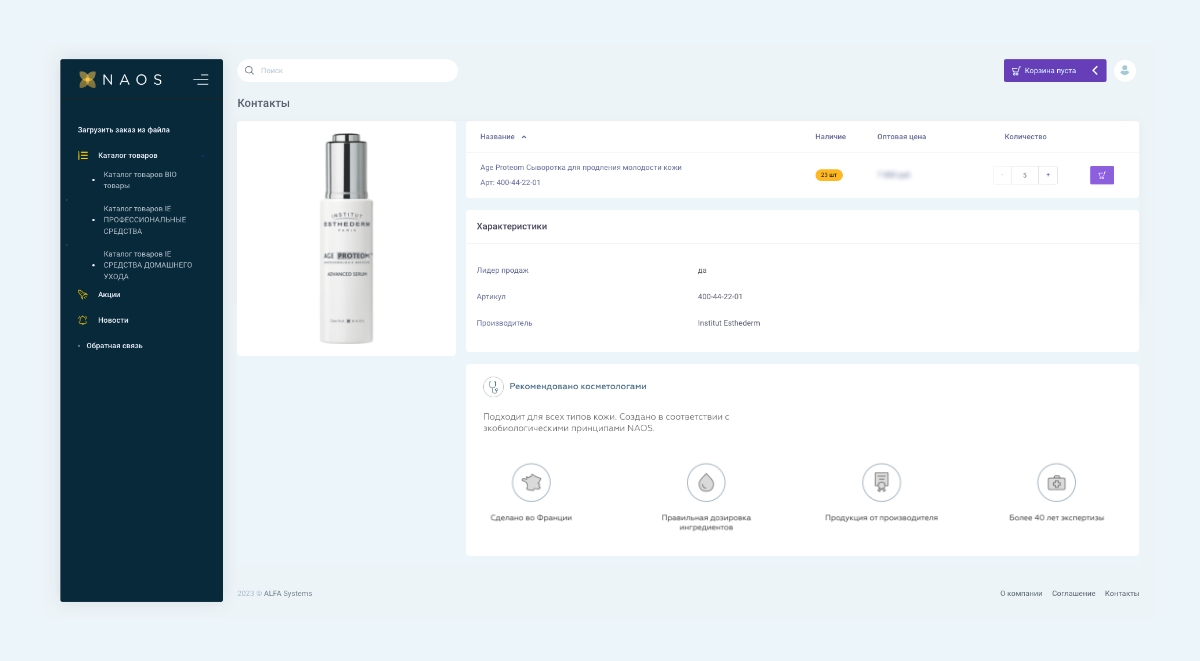Open Каталог товаров BIO товары
The width and height of the screenshot is (1200, 661).
point(140,180)
